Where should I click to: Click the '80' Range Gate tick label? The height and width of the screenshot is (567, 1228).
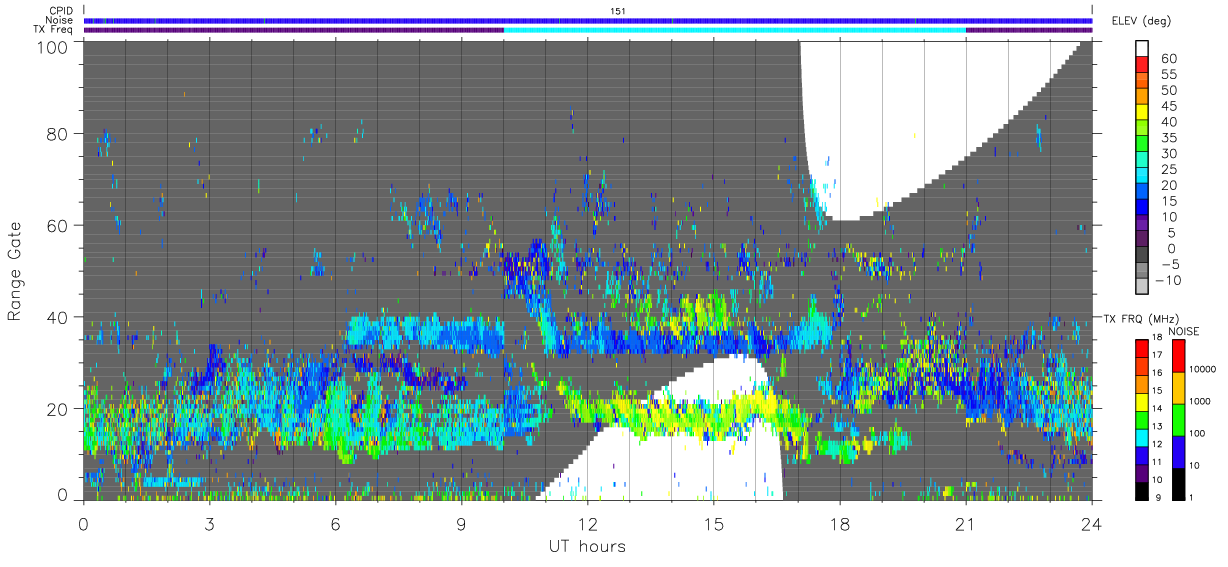pos(58,134)
